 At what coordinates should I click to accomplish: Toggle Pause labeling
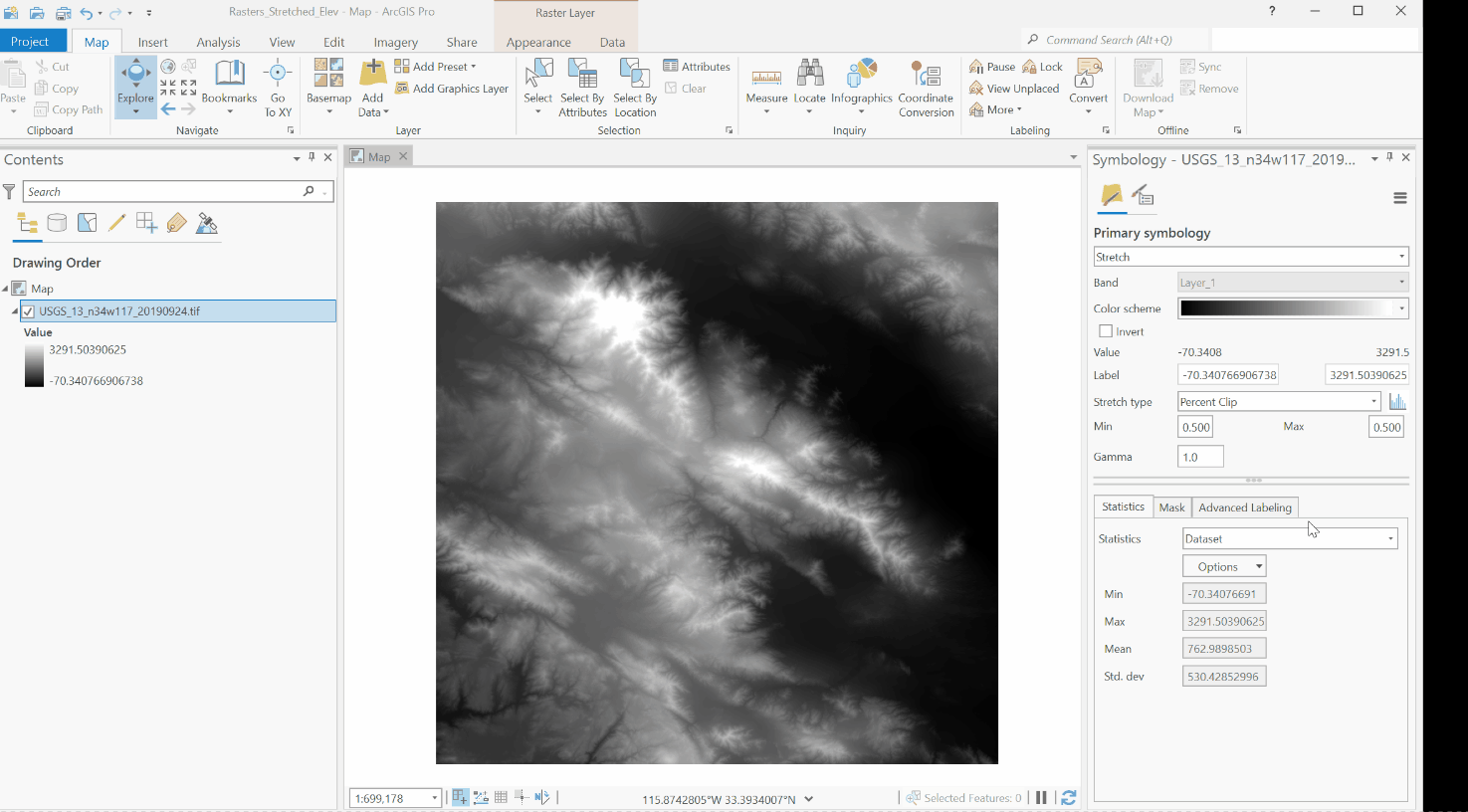pos(992,67)
